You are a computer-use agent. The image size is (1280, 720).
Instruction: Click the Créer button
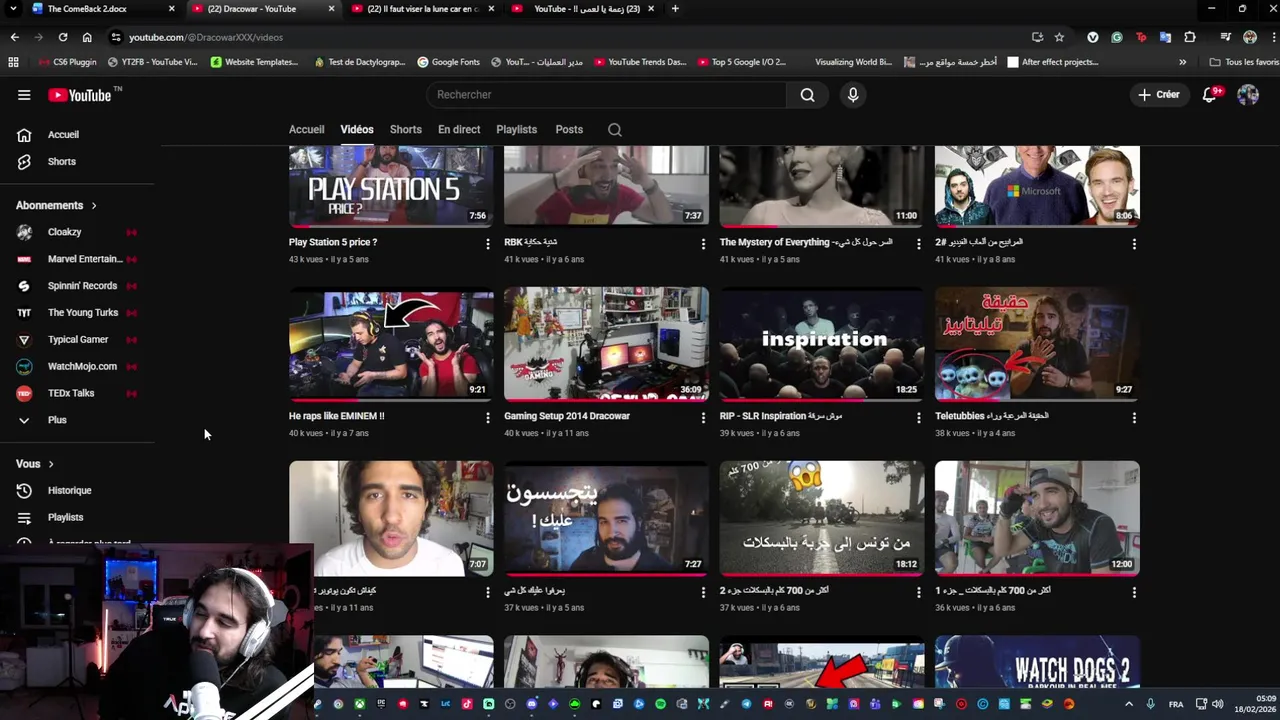pyautogui.click(x=1159, y=95)
